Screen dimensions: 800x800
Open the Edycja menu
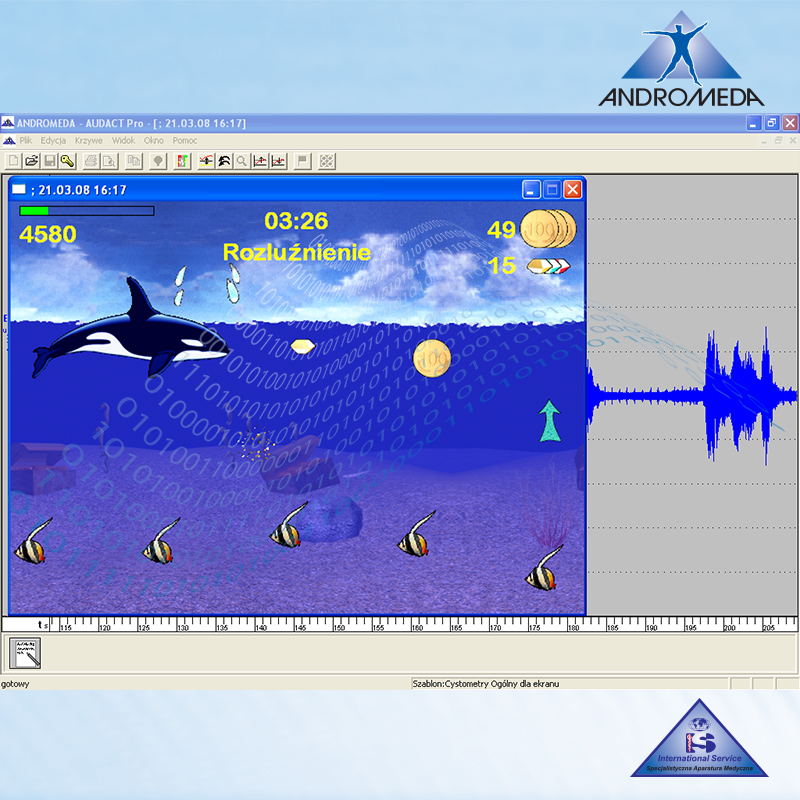(53, 141)
